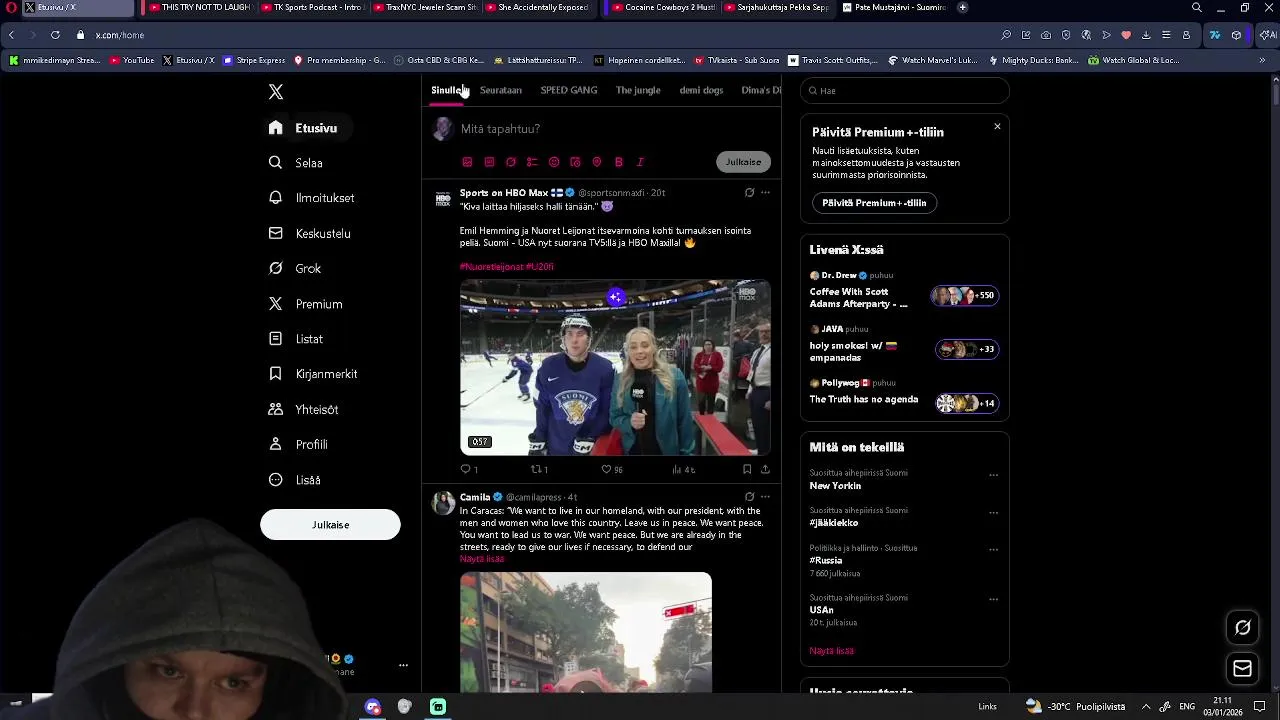Open Selaa (Explore) from the sidebar

click(x=296, y=163)
